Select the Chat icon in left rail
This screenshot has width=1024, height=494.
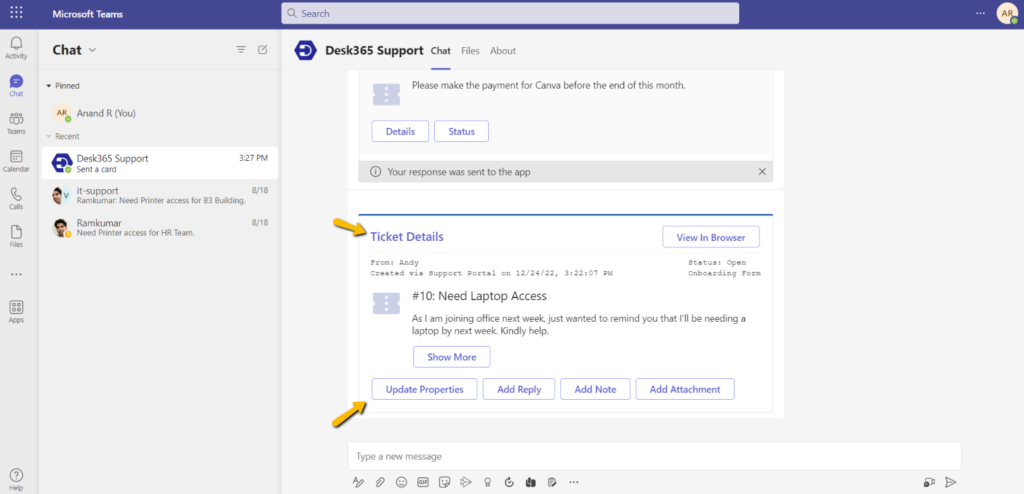[x=16, y=86]
